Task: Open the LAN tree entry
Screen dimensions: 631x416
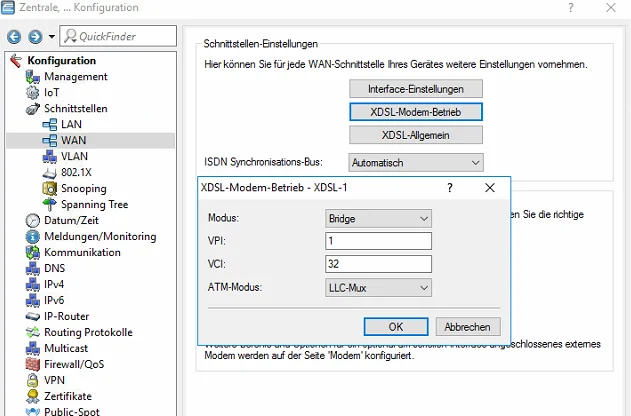Action: tap(71, 124)
